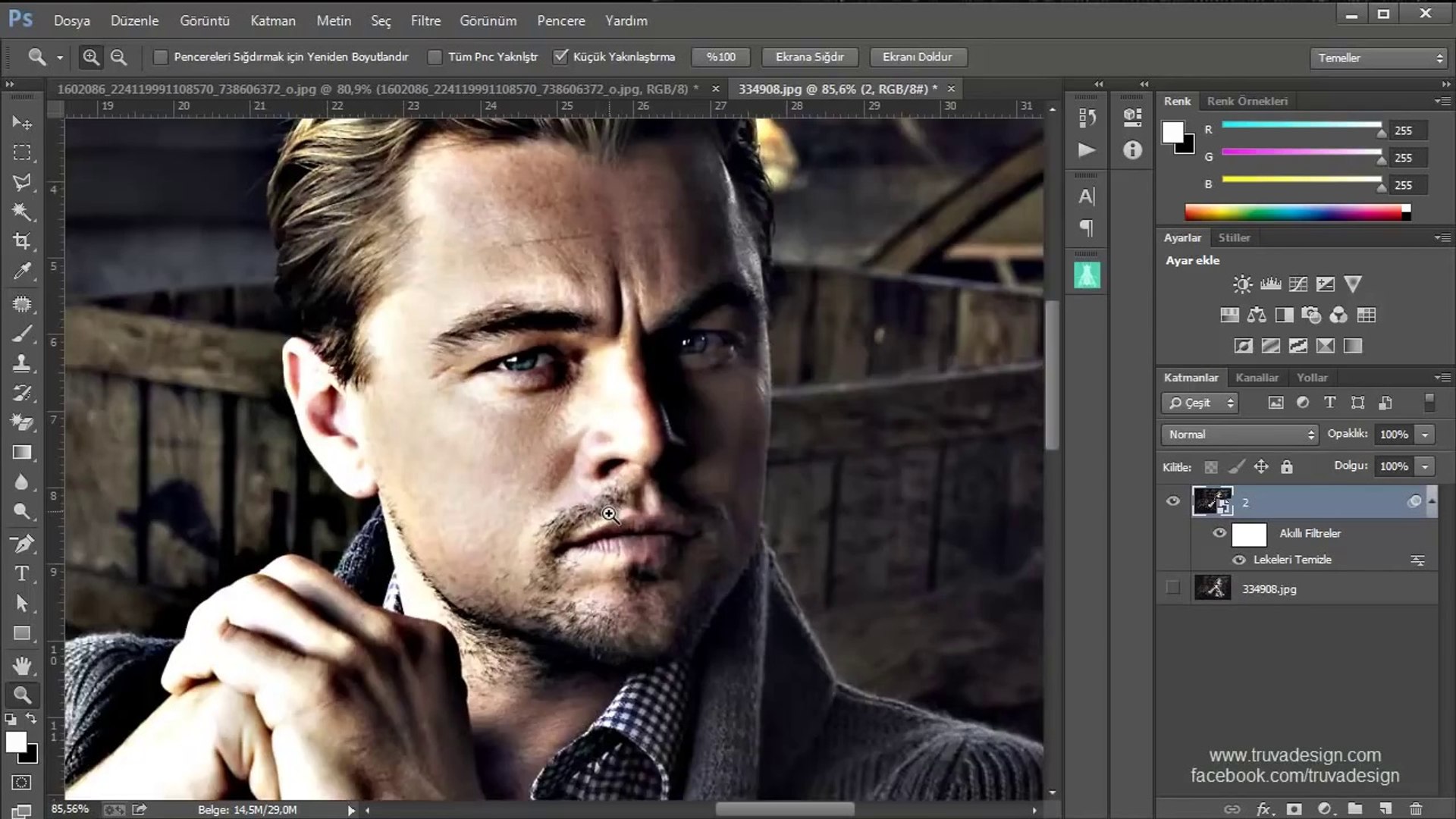1456x819 pixels.
Task: Switch to the Kanallar tab
Action: pyautogui.click(x=1257, y=378)
